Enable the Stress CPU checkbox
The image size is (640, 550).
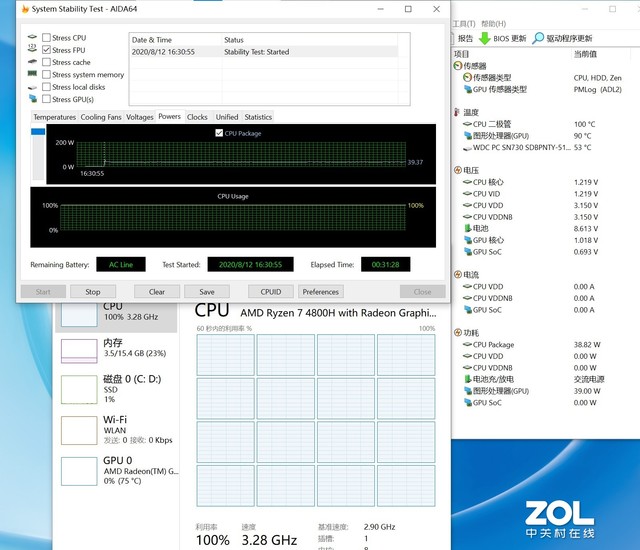[x=47, y=38]
